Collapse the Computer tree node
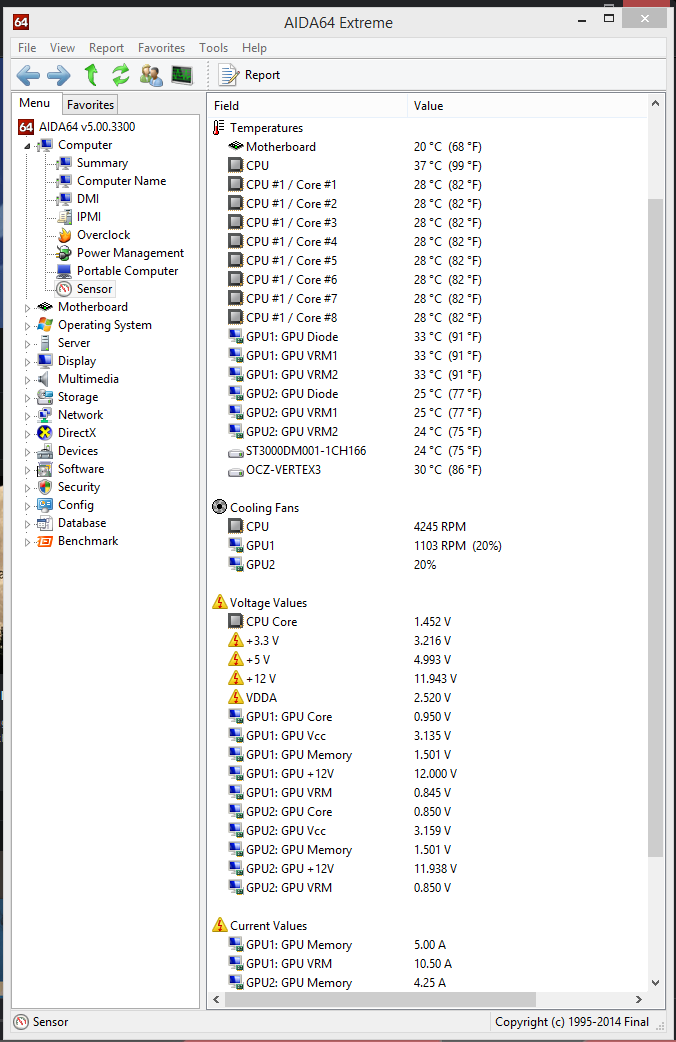The height and width of the screenshot is (1042, 676). [27, 146]
